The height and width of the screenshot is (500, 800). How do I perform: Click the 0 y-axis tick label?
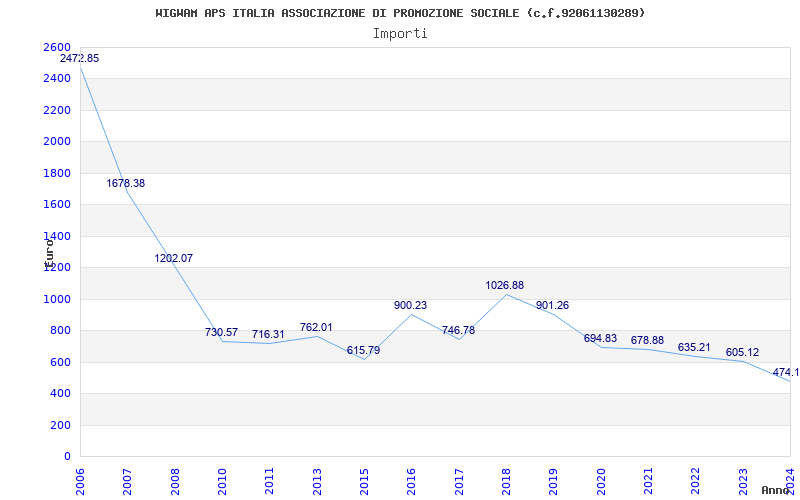pyautogui.click(x=67, y=457)
